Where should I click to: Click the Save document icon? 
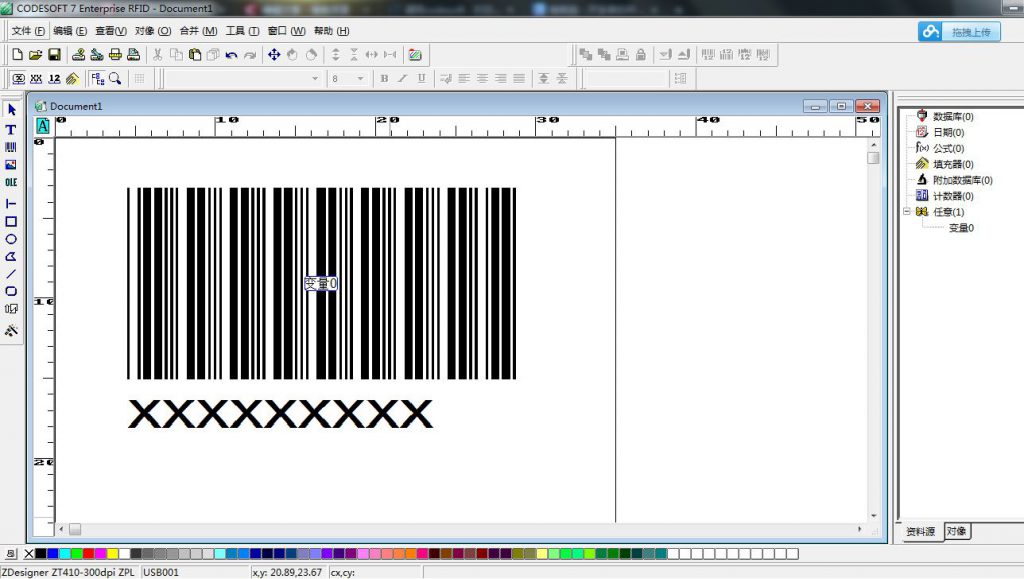(54, 54)
